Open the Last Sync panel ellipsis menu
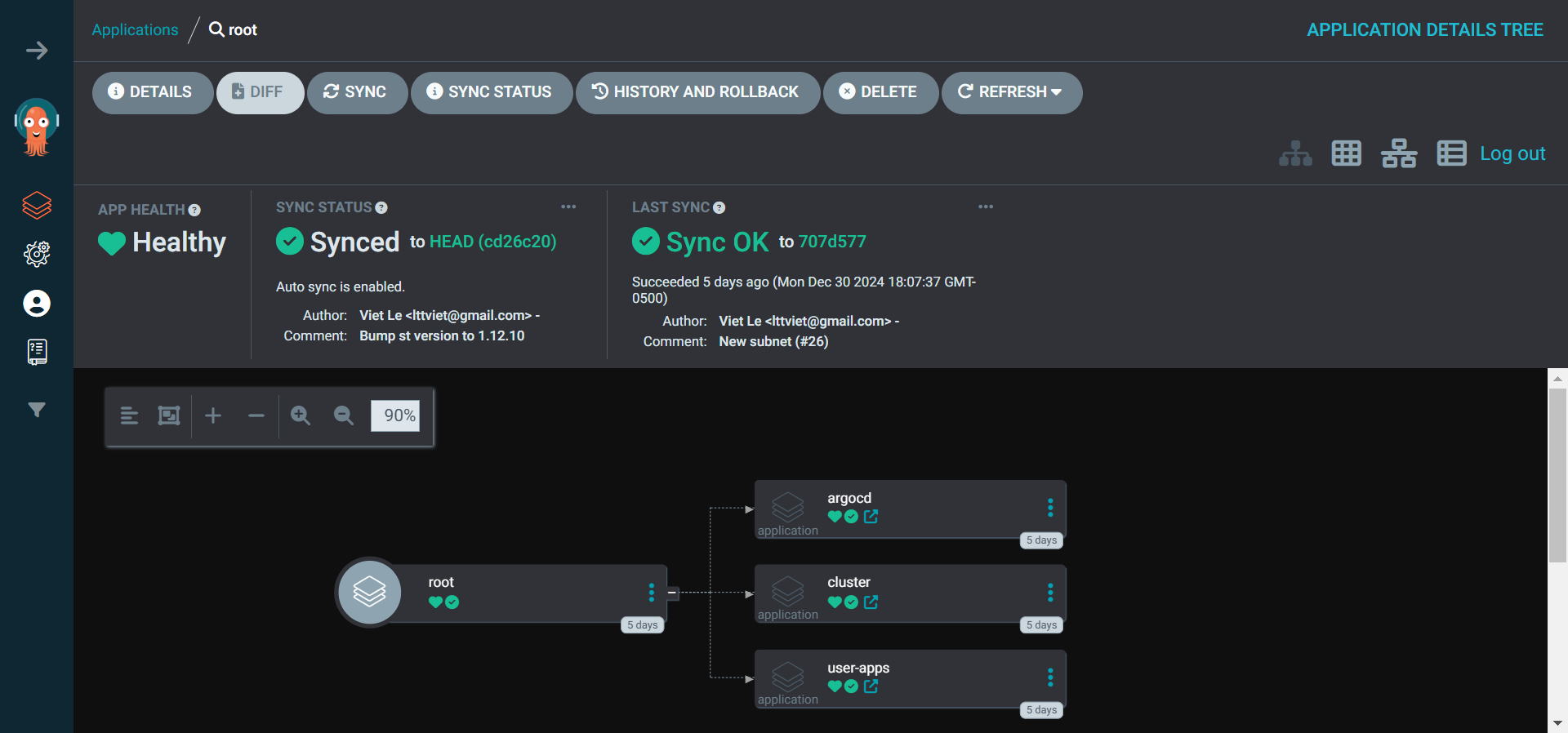1568x733 pixels. (986, 207)
